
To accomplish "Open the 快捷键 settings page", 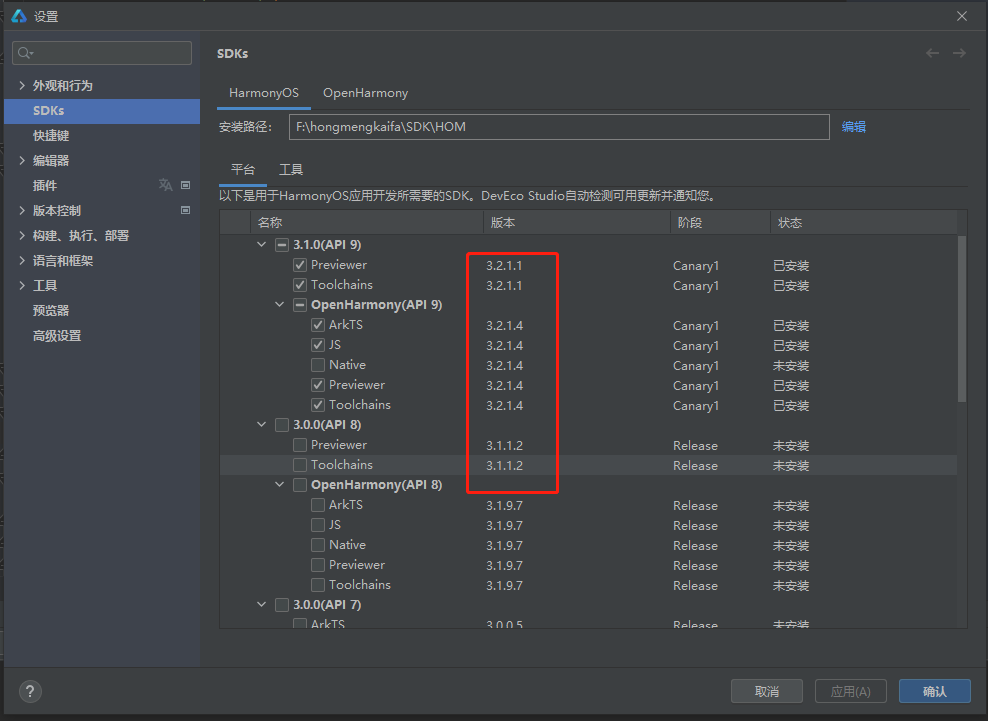I will 102,136.
